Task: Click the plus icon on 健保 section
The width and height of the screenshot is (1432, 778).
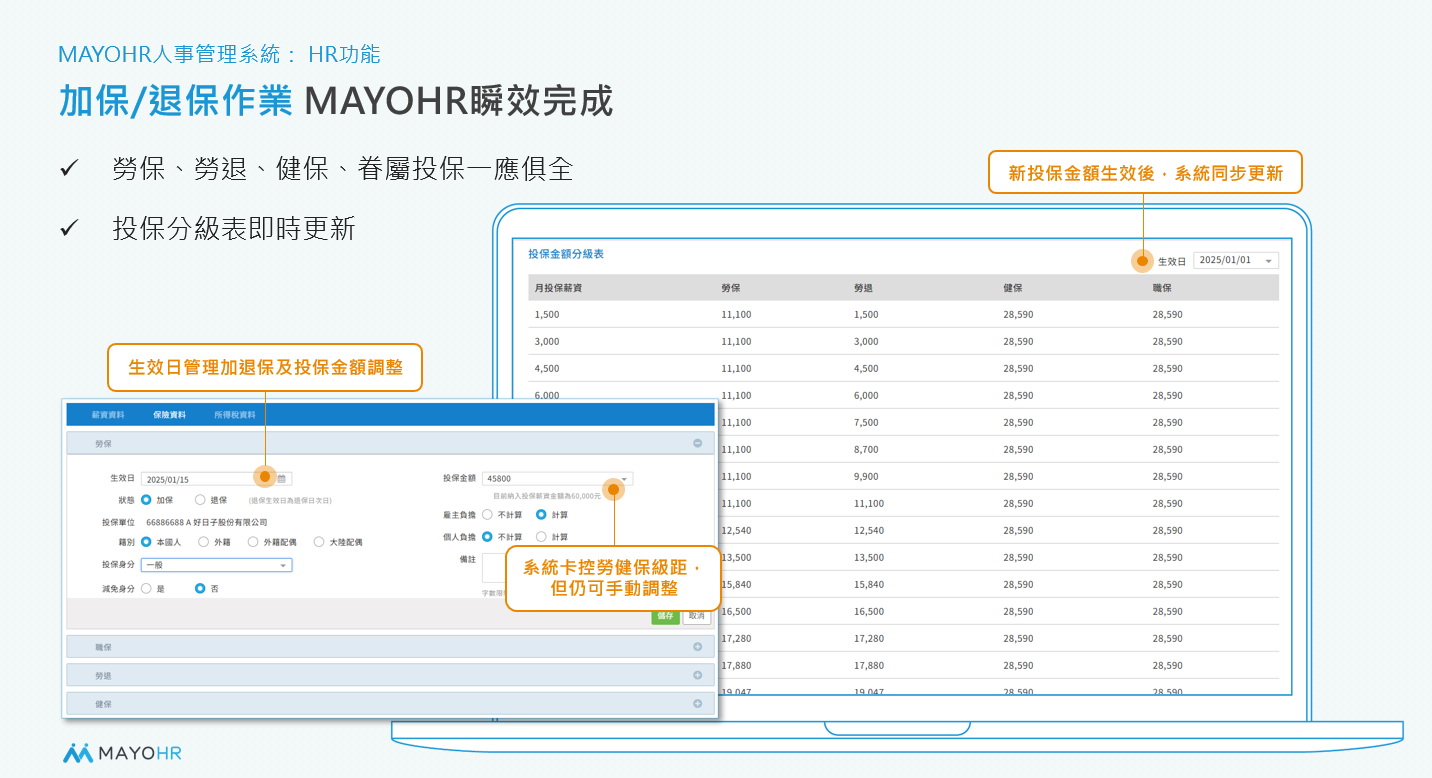Action: pyautogui.click(x=697, y=704)
